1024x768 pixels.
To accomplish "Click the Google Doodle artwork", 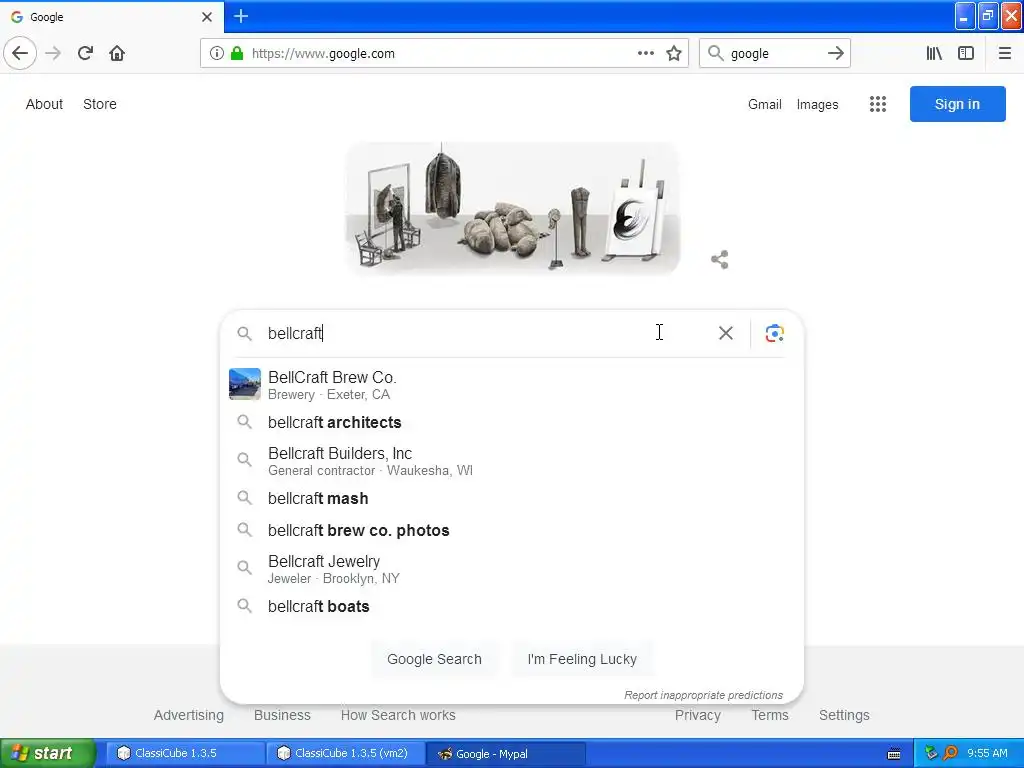I will (x=512, y=208).
